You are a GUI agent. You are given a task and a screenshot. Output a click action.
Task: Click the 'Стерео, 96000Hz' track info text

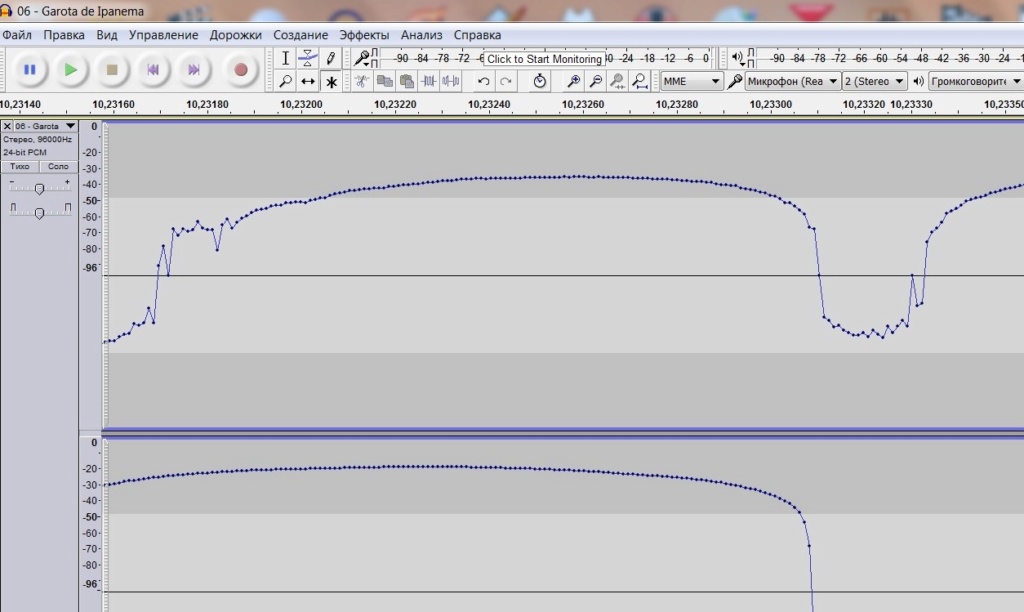37,139
